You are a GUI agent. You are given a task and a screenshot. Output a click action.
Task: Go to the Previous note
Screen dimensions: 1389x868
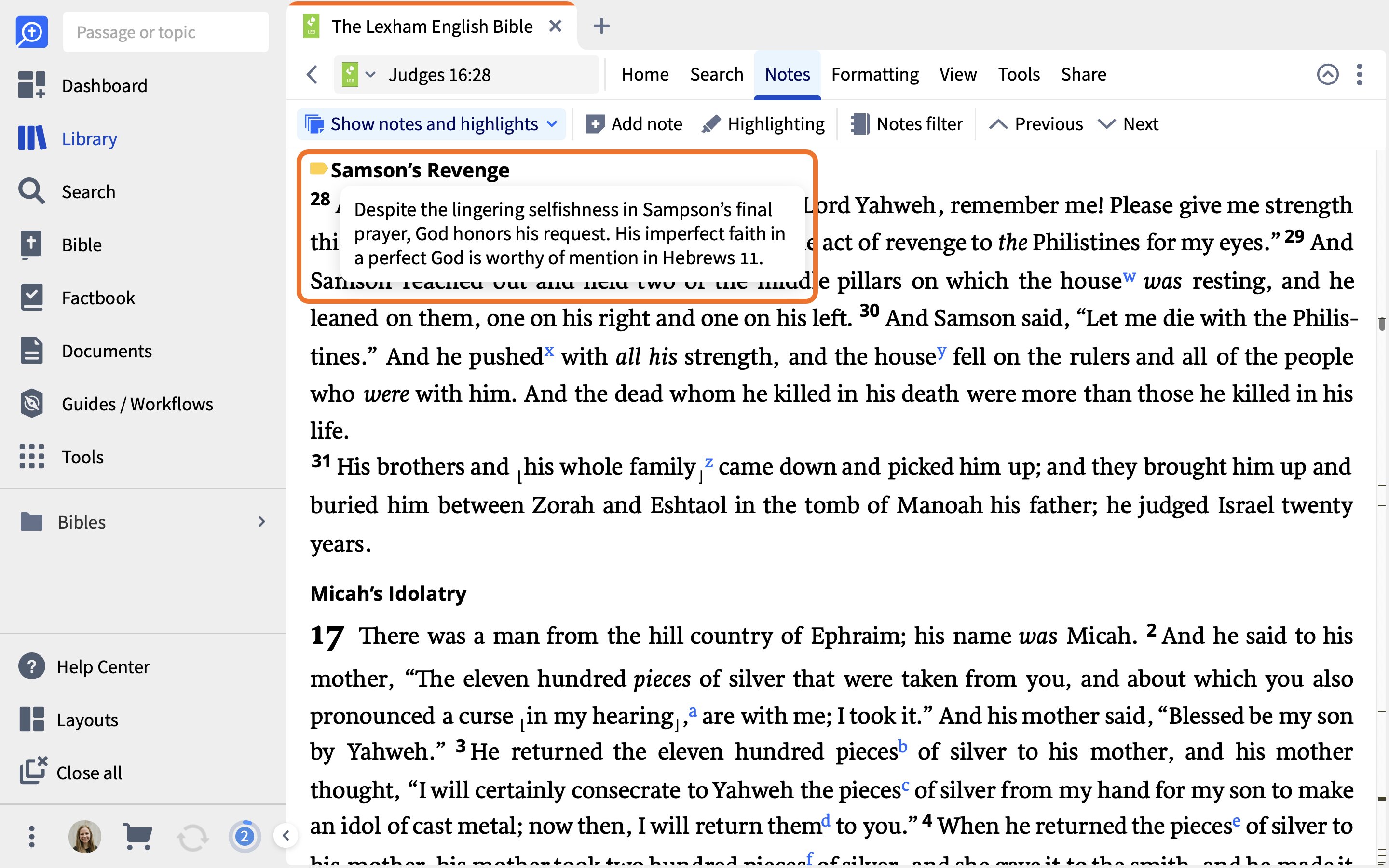pos(1036,124)
